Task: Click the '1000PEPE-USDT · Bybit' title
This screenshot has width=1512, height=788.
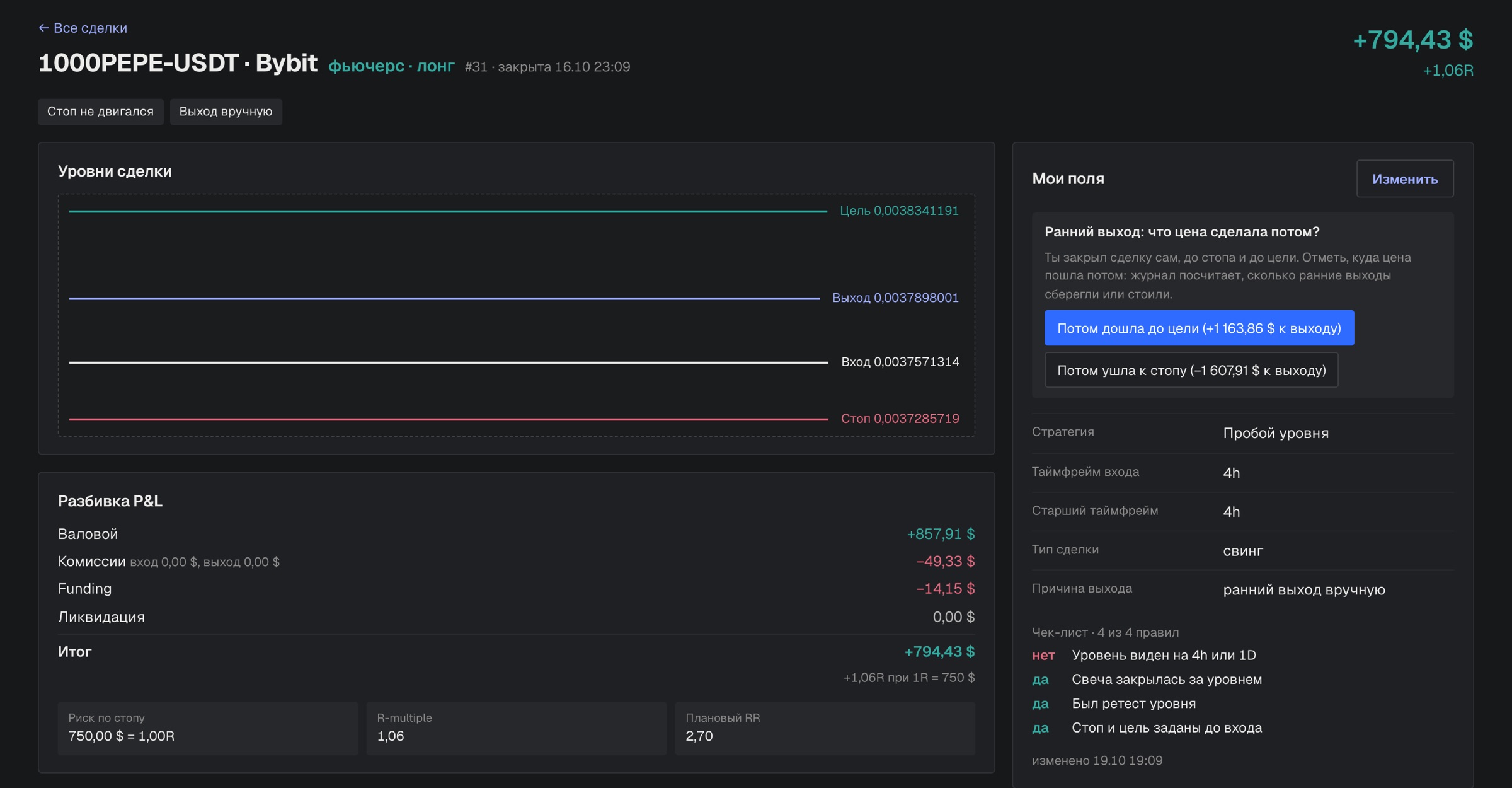Action: 178,63
